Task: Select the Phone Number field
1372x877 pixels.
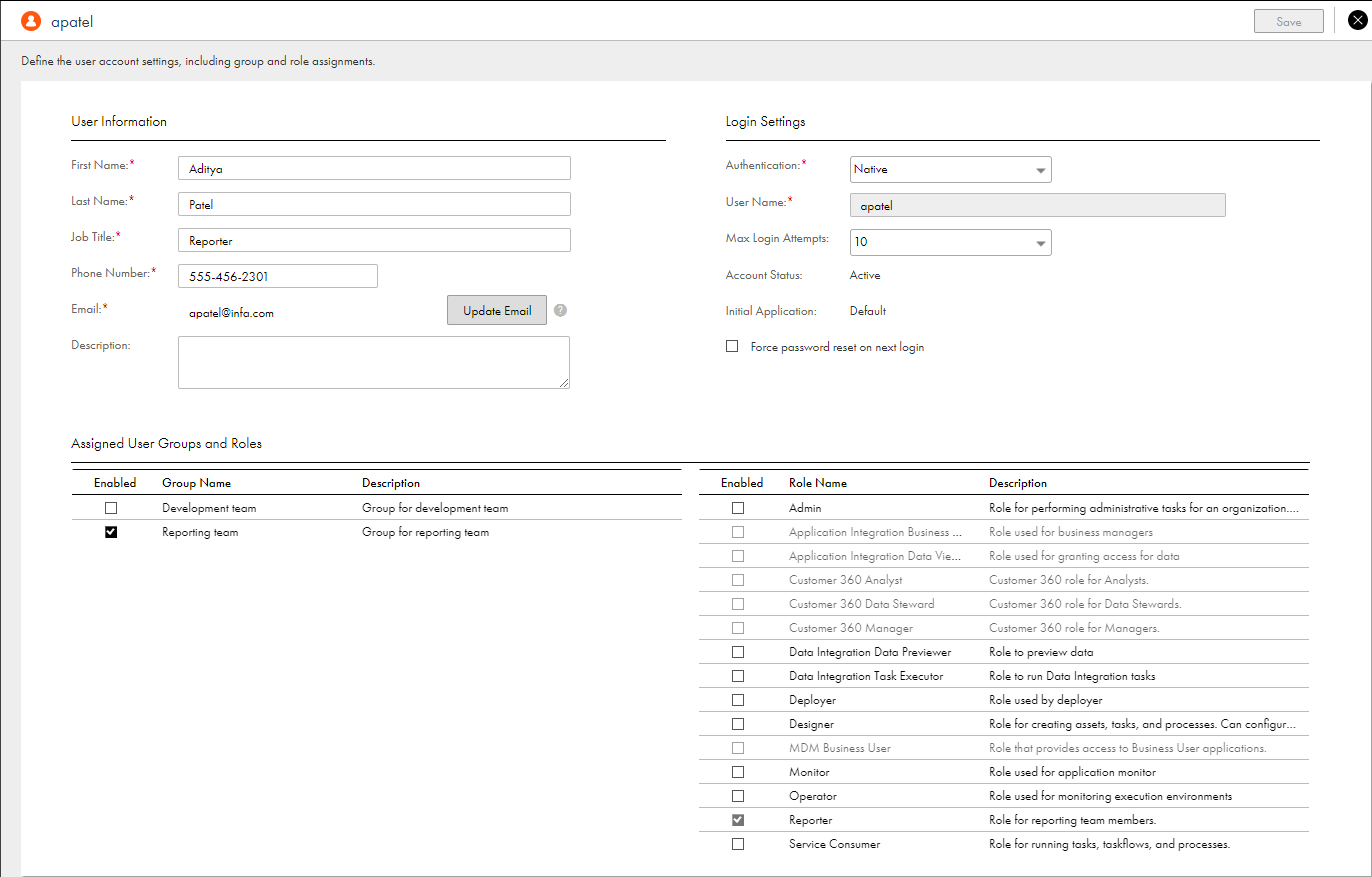Action: coord(277,277)
